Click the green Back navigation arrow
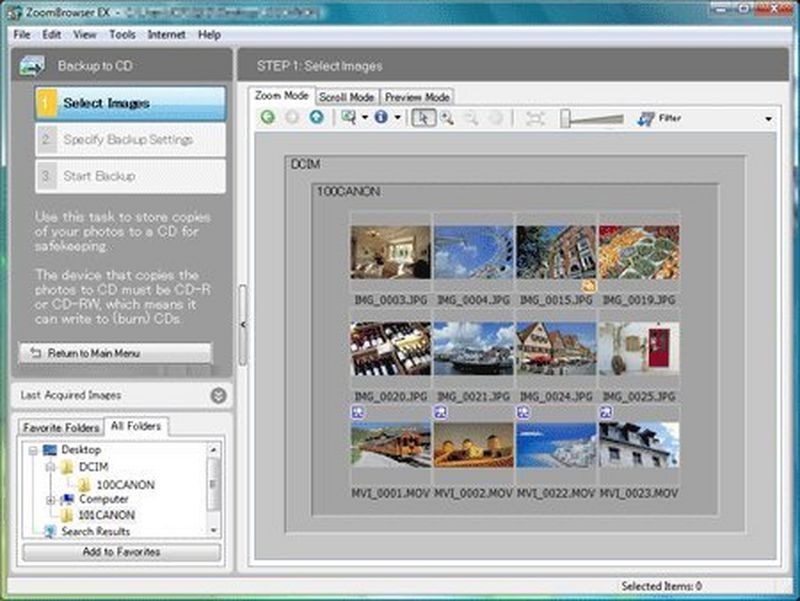 (267, 118)
